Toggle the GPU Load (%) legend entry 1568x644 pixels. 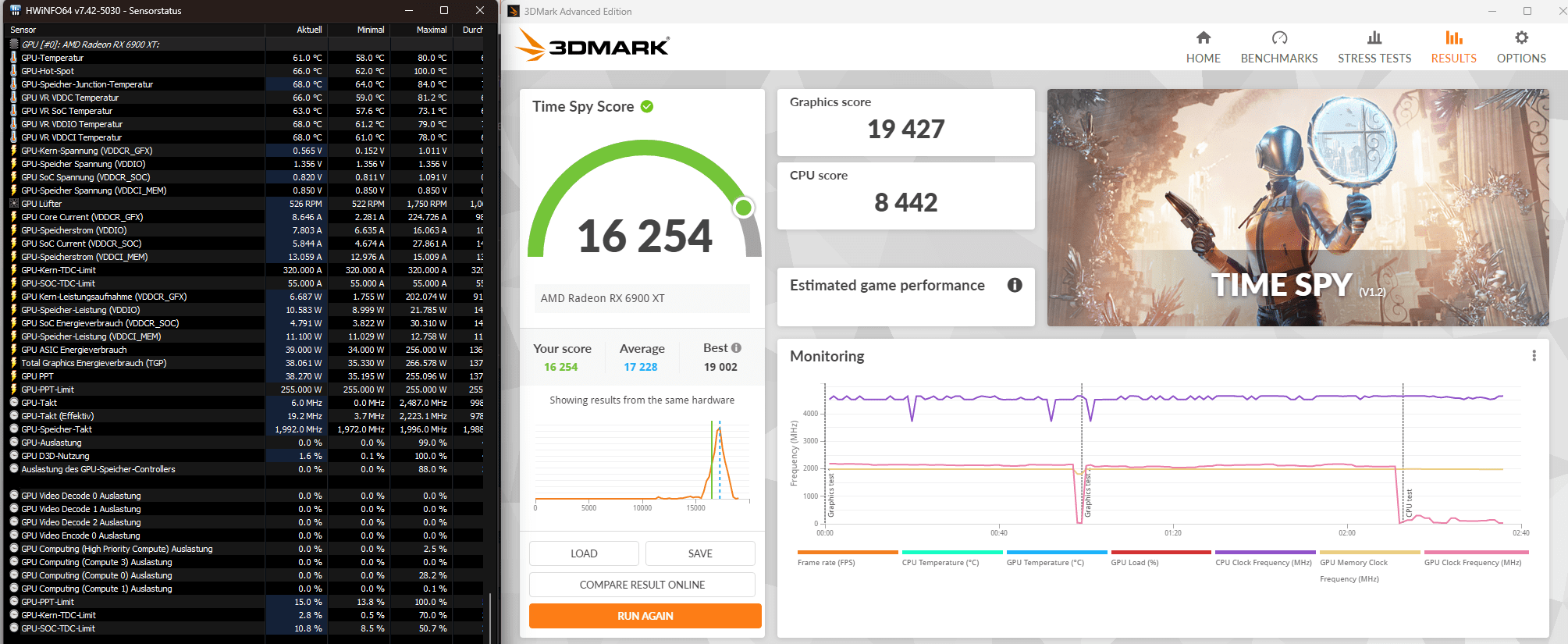pos(1161,558)
